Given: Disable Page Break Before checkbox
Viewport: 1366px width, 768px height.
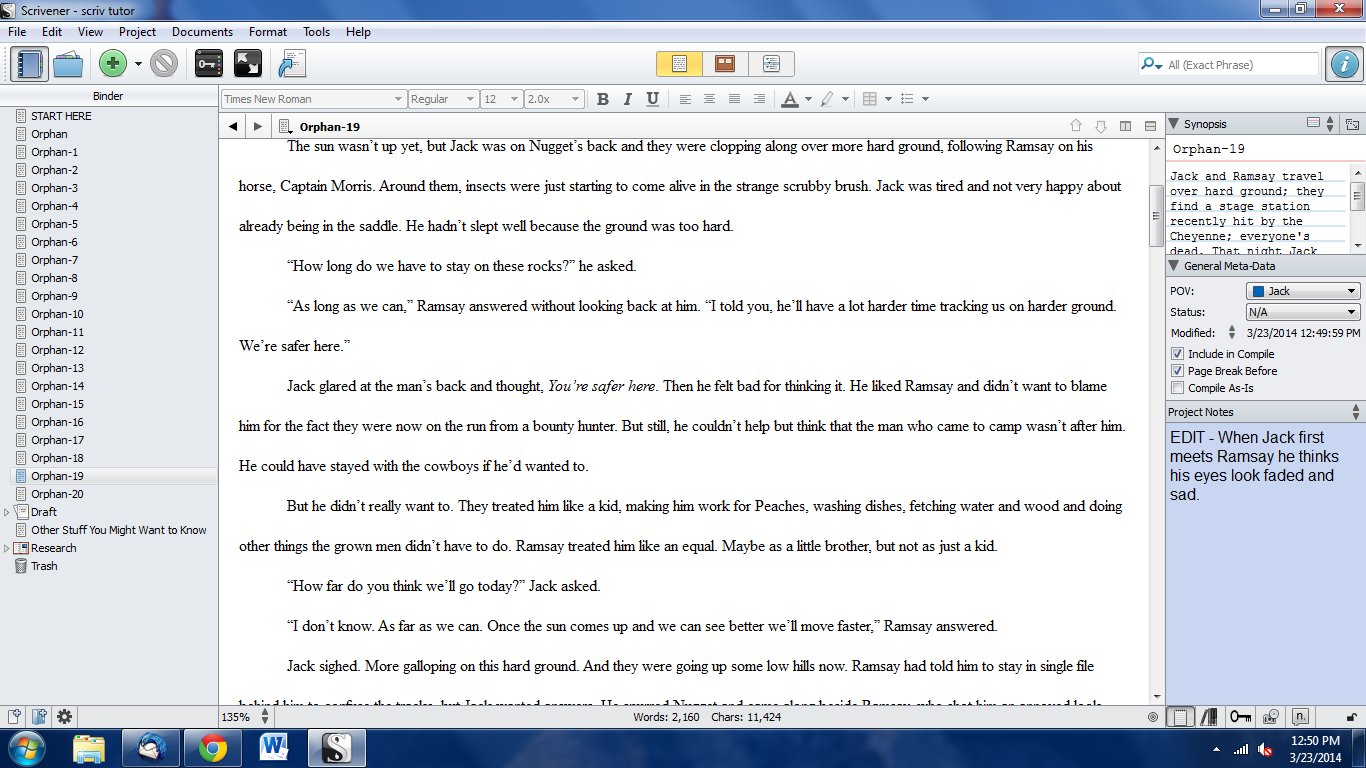Looking at the screenshot, I should click(1177, 371).
